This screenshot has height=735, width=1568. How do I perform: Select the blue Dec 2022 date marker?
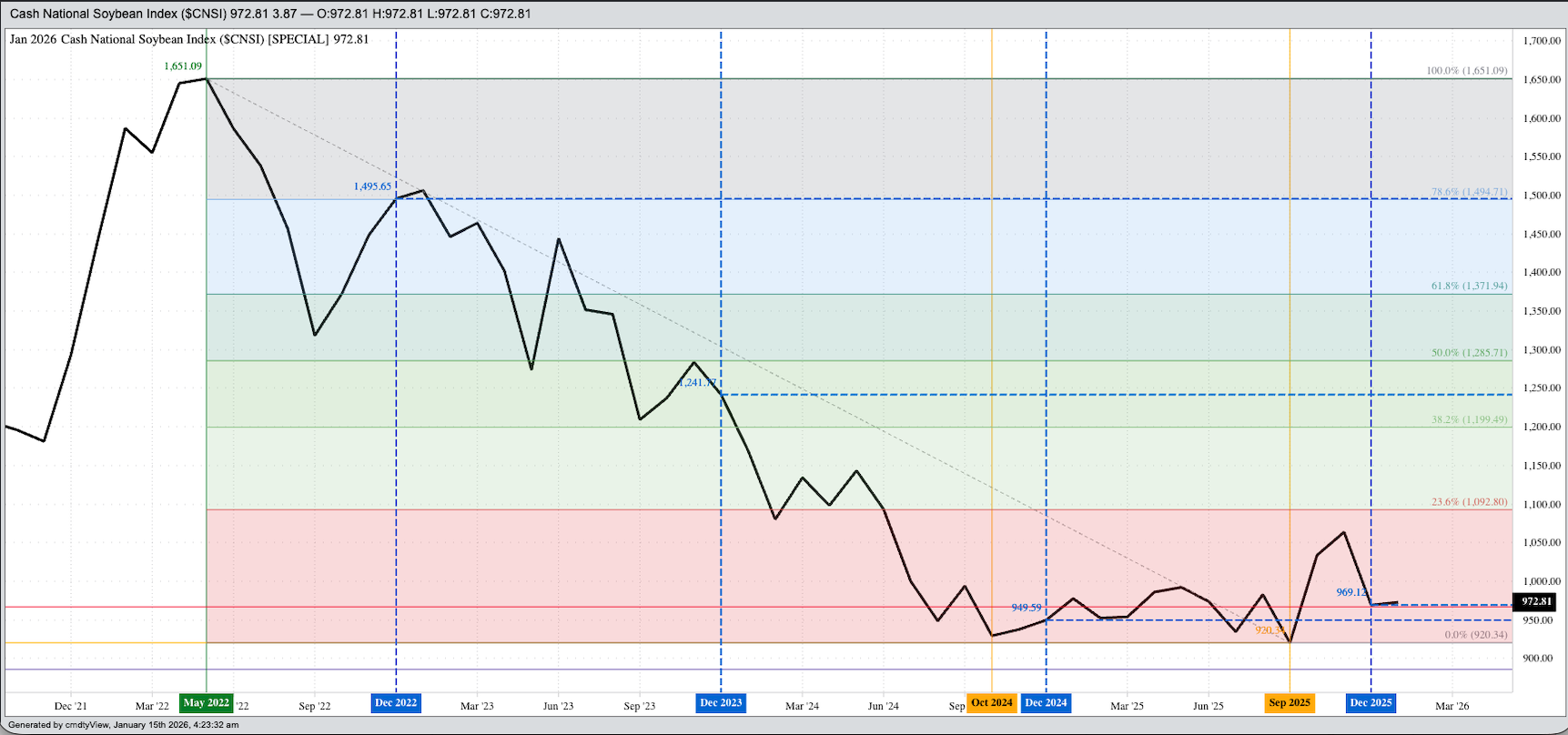(396, 702)
